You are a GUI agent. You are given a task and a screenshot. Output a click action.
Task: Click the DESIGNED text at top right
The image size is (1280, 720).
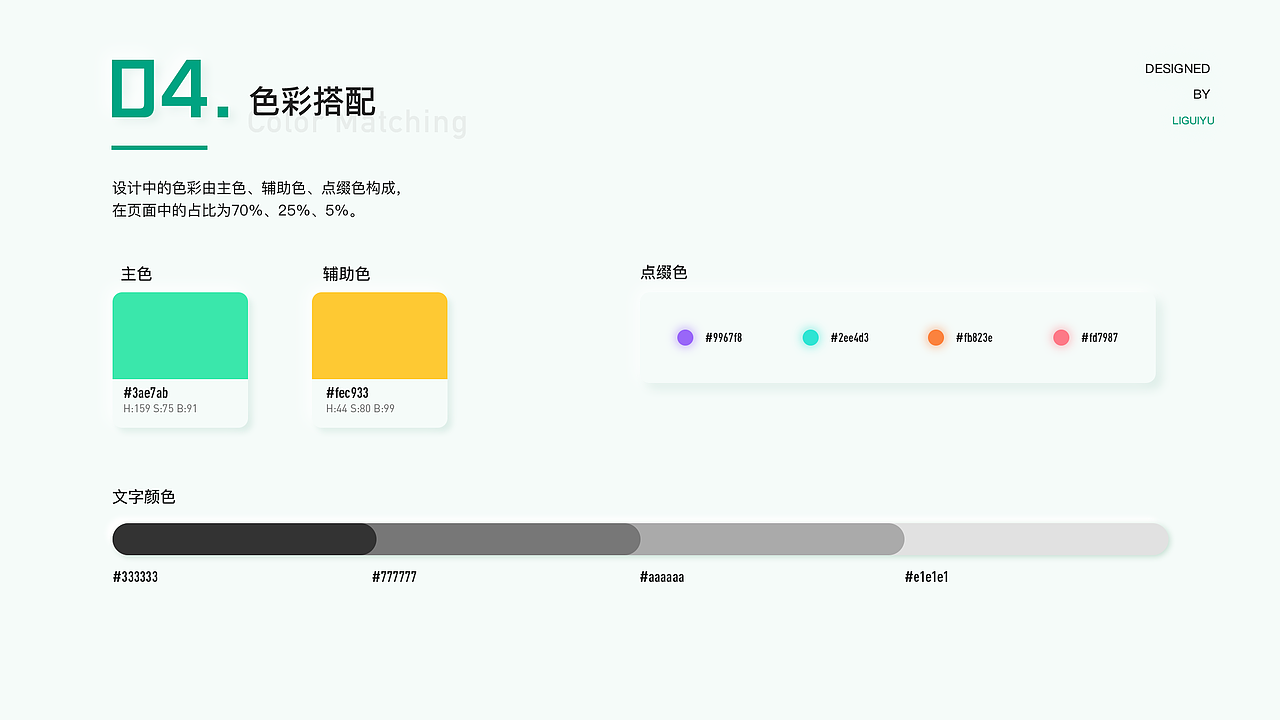click(x=1178, y=69)
